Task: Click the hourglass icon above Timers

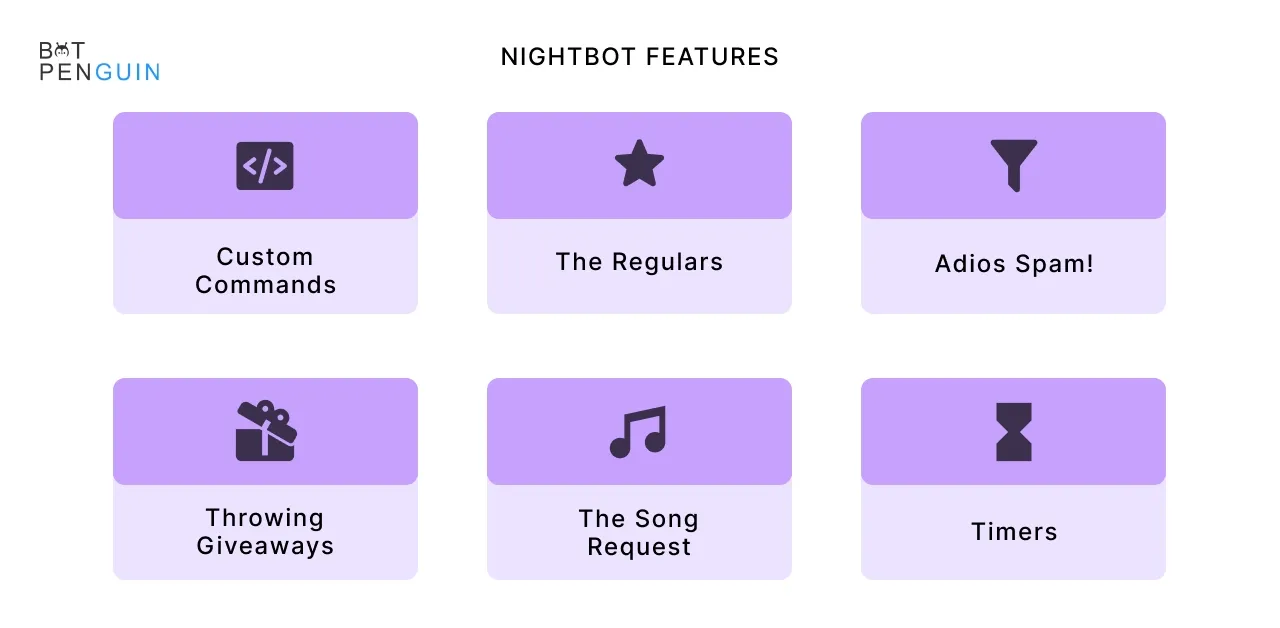Action: point(1014,432)
